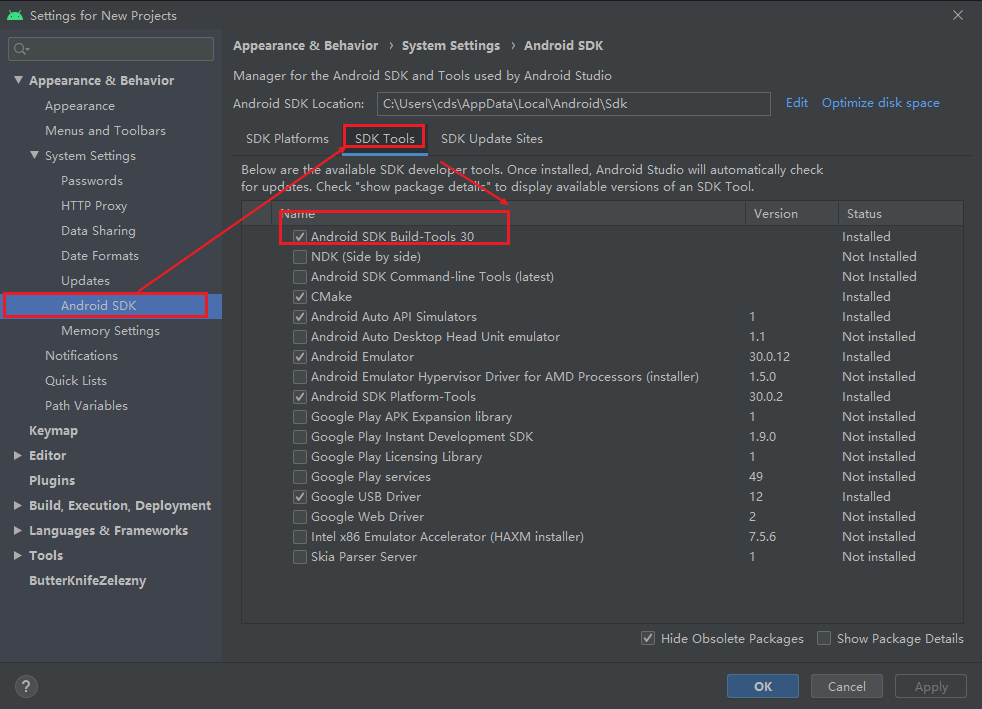The height and width of the screenshot is (709, 982).
Task: Click the help question mark icon
Action: [26, 686]
